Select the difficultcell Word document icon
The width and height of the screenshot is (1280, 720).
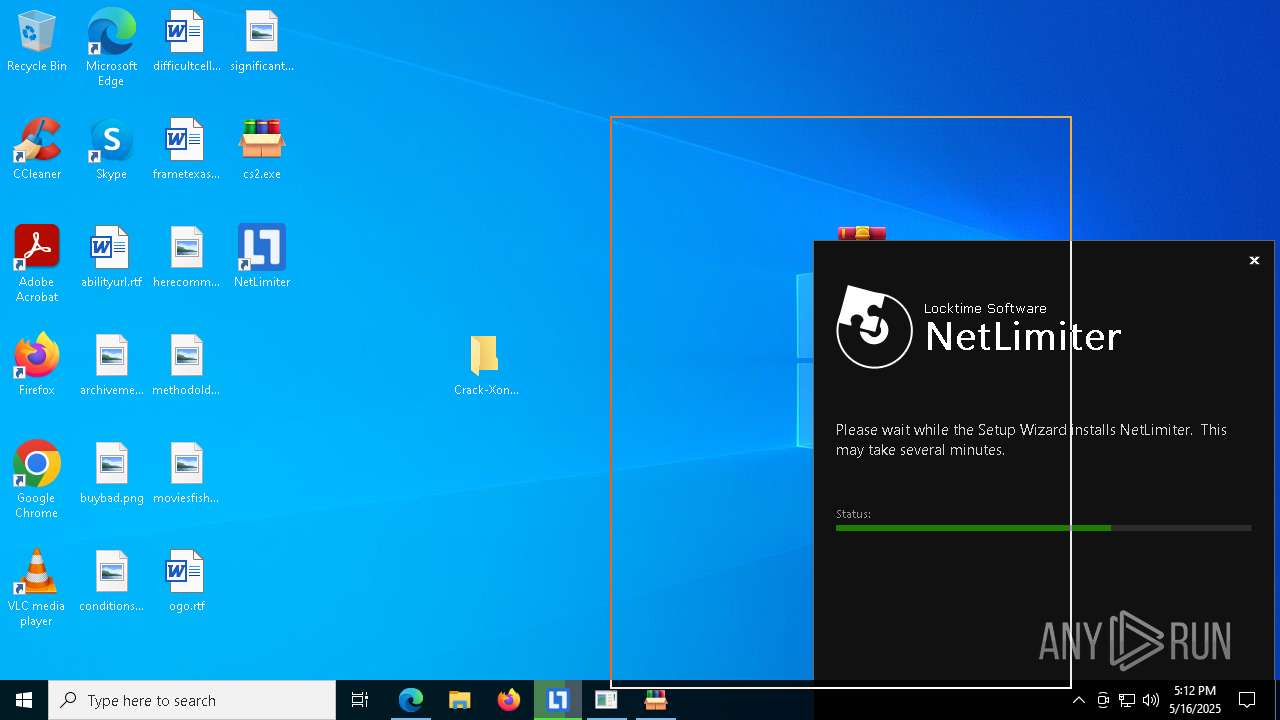186,42
